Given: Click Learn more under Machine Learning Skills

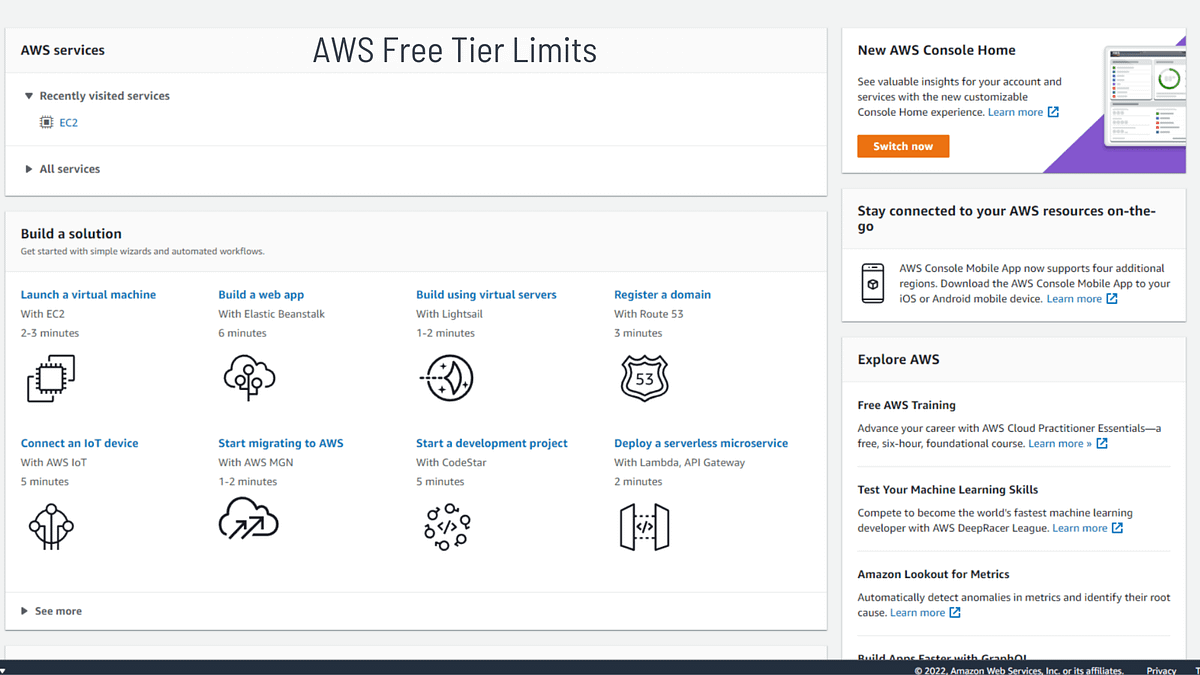Looking at the screenshot, I should coord(1080,528).
